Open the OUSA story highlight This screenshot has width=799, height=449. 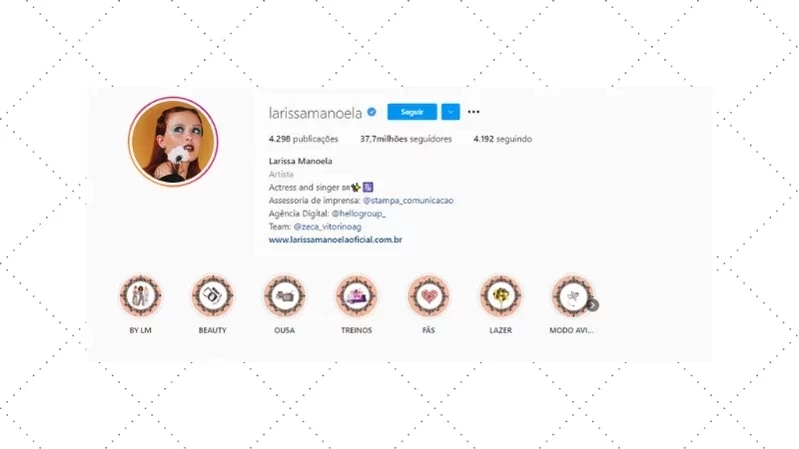tap(284, 296)
